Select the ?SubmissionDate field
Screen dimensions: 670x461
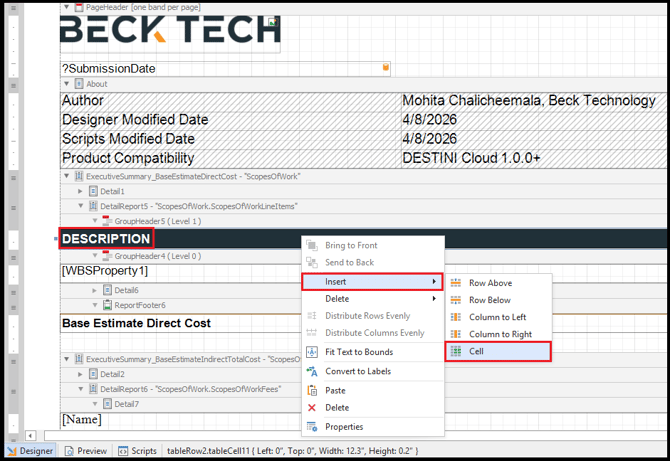225,69
